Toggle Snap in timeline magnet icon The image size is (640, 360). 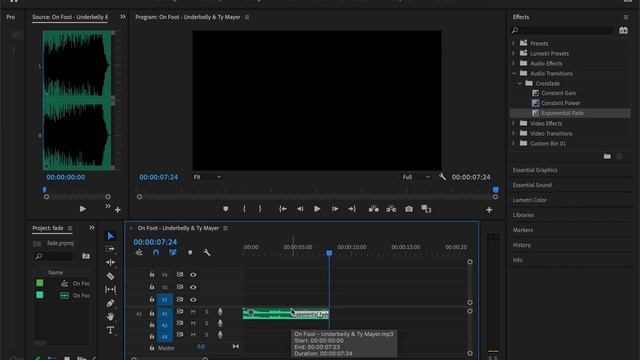coord(156,253)
